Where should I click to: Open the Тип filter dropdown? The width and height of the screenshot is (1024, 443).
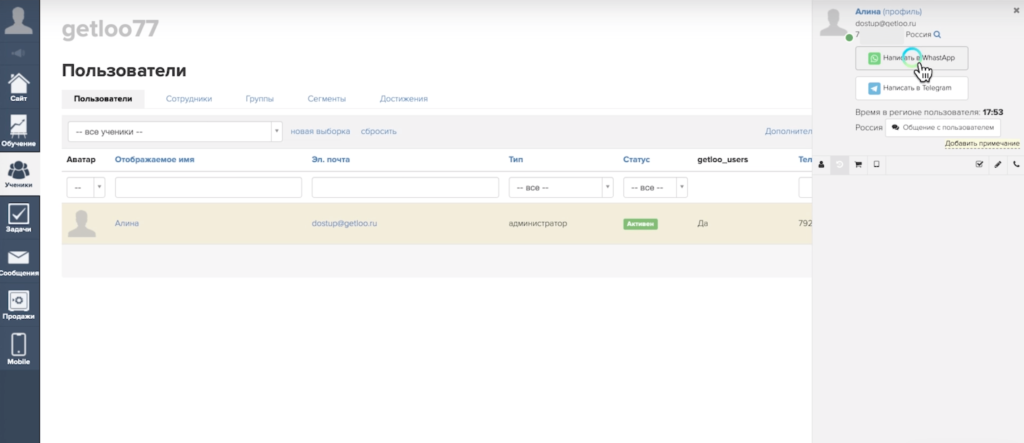point(607,187)
